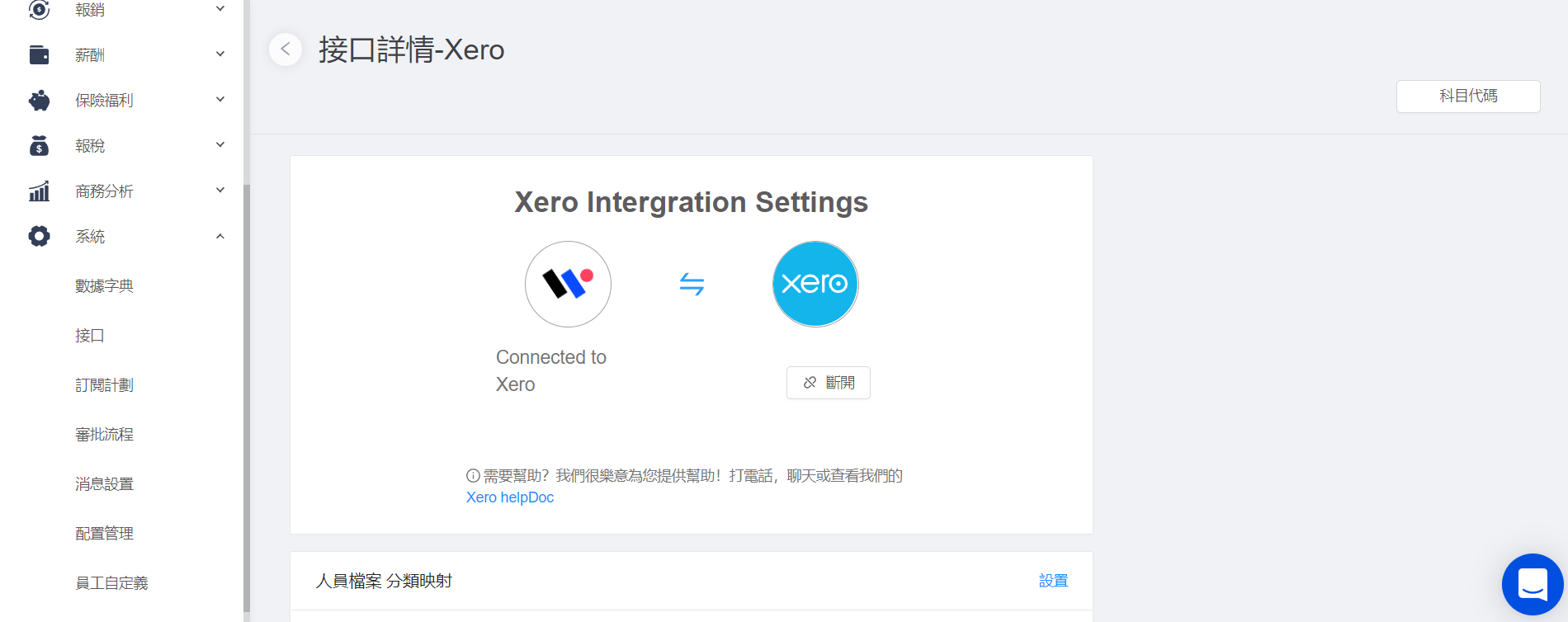Click the 人員檔案 分類映射 title
This screenshot has width=1568, height=622.
click(385, 581)
